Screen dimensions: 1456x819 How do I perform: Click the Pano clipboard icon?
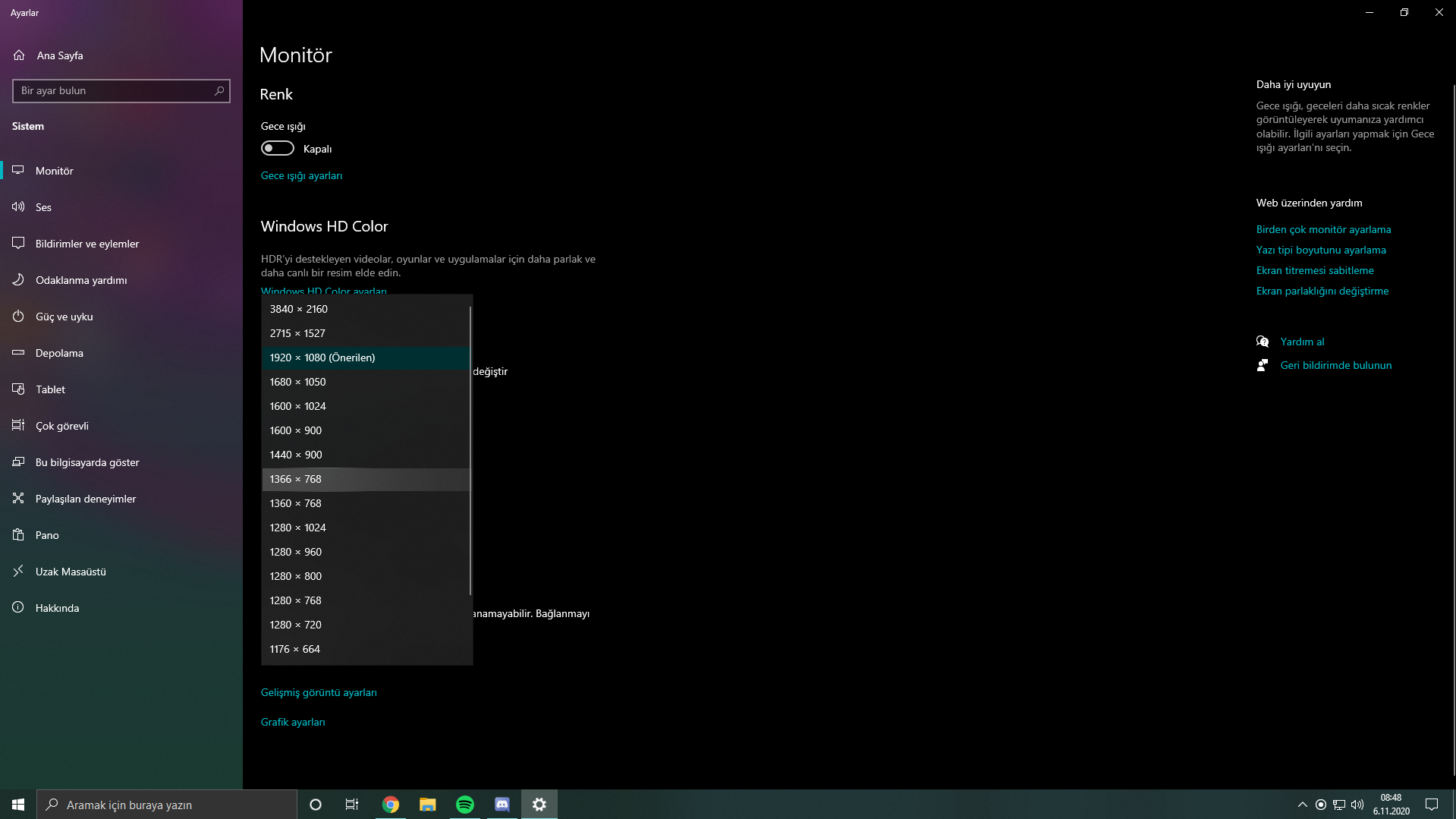(18, 535)
